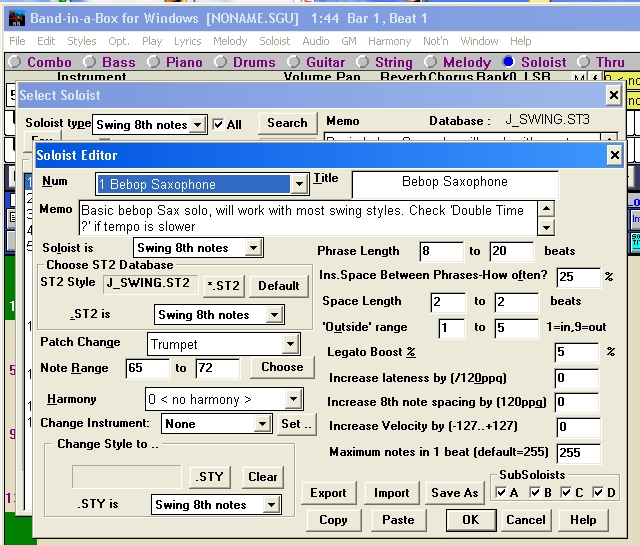
Task: Expand the Change Instrument dropdown
Action: pyautogui.click(x=262, y=424)
